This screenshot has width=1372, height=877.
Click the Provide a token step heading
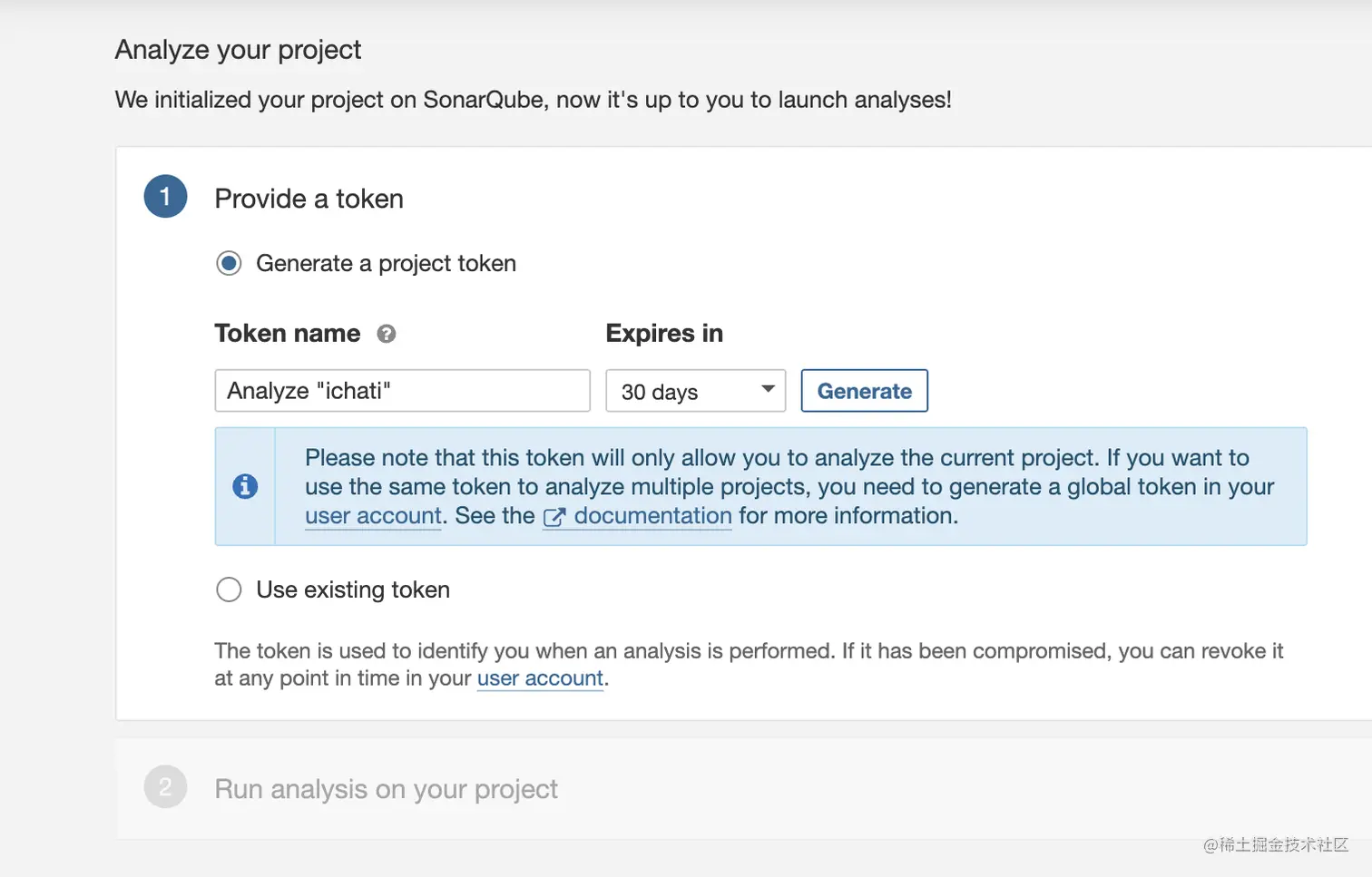click(x=309, y=199)
